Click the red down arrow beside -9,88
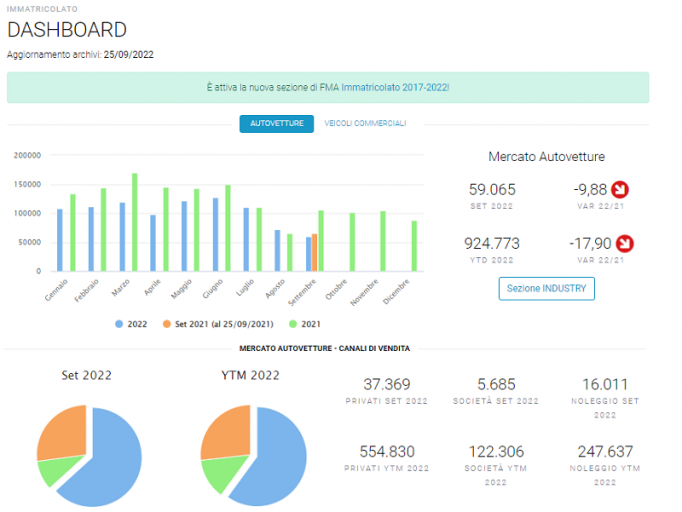This screenshot has height=512, width=682. click(x=620, y=189)
